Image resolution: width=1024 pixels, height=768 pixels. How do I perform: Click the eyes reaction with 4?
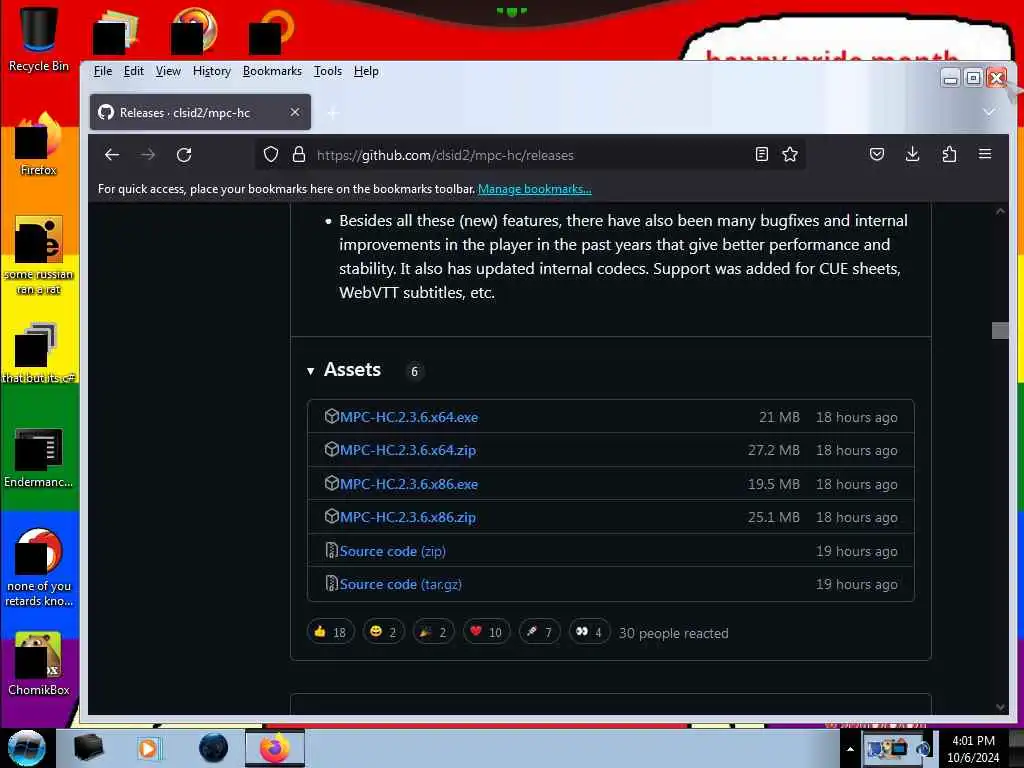(x=589, y=632)
